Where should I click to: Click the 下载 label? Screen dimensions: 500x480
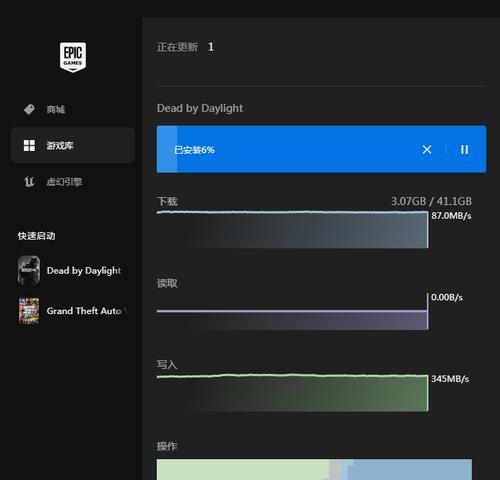[x=167, y=202]
